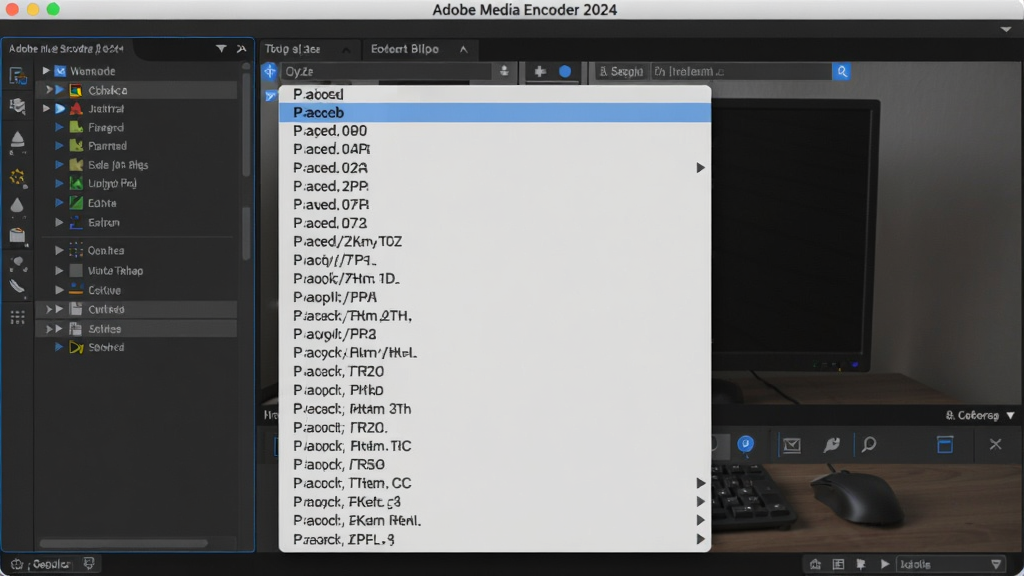Image resolution: width=1024 pixels, height=576 pixels.
Task: Expand the Wennode tree item
Action: point(46,71)
